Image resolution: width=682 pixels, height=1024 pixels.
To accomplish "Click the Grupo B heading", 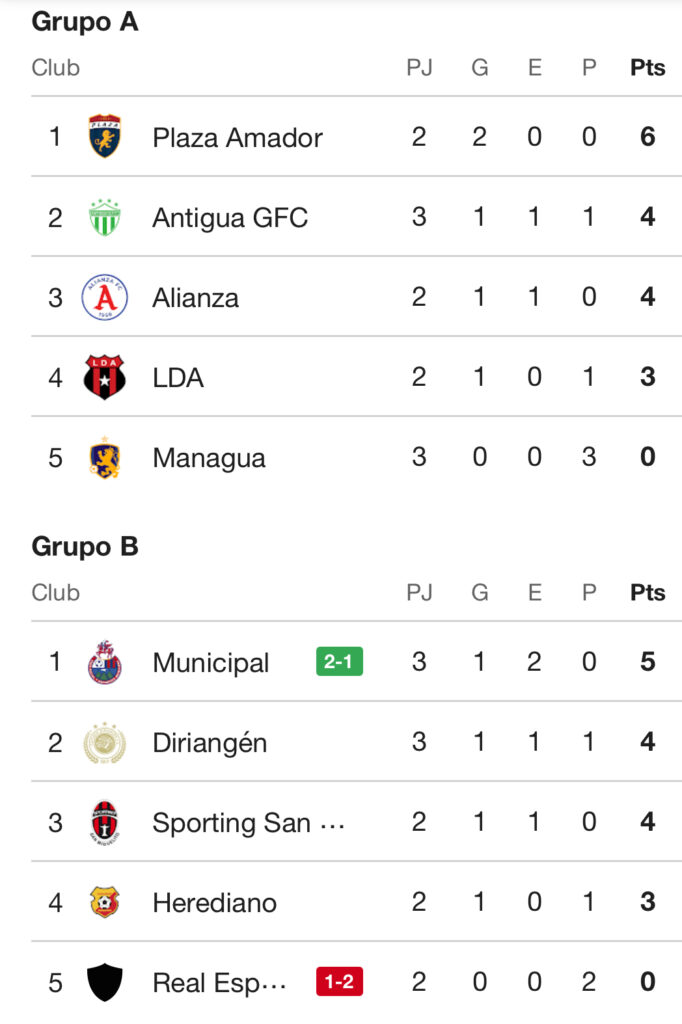I will point(85,546).
